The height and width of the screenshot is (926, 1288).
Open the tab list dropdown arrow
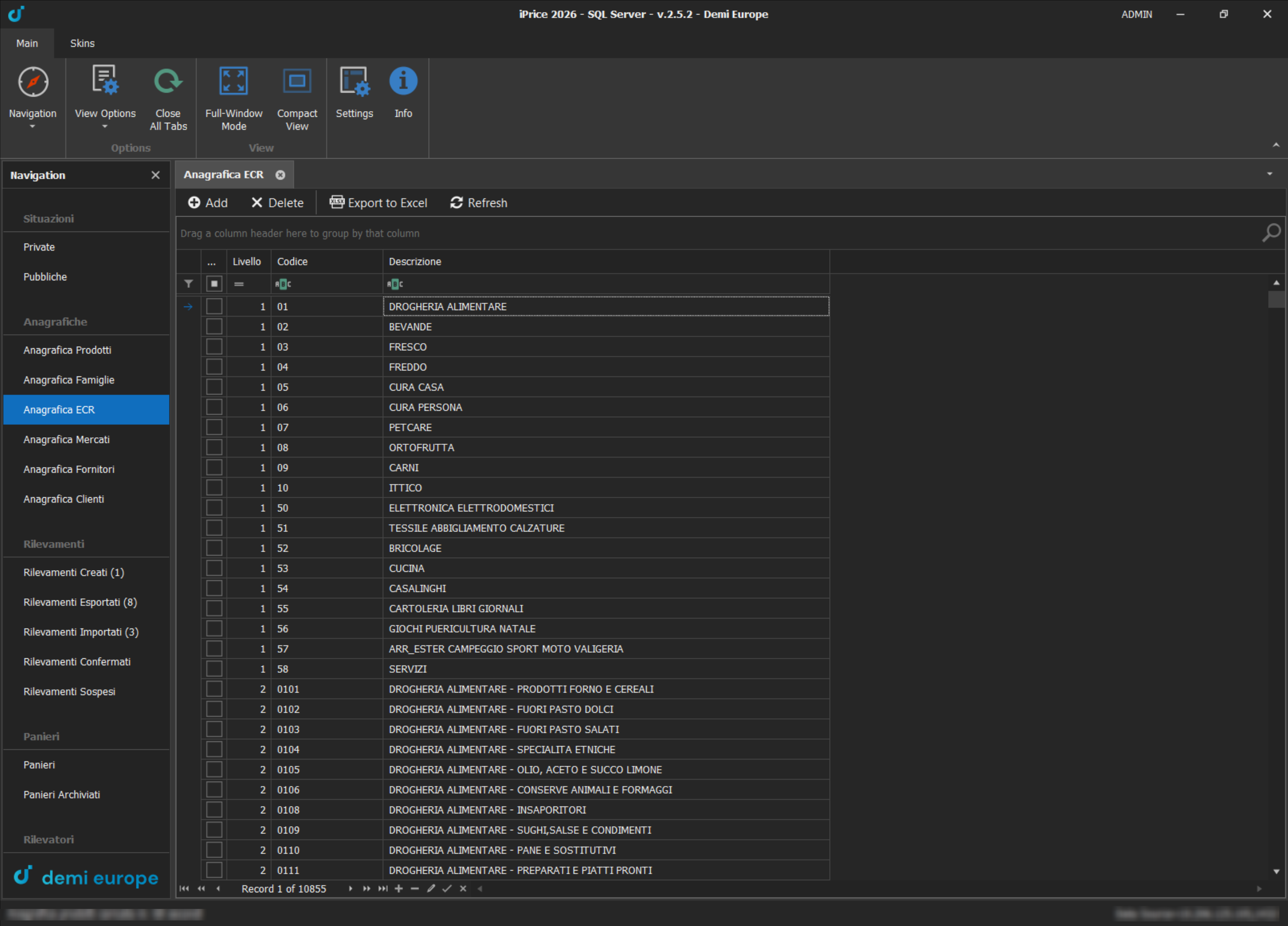(x=1270, y=174)
